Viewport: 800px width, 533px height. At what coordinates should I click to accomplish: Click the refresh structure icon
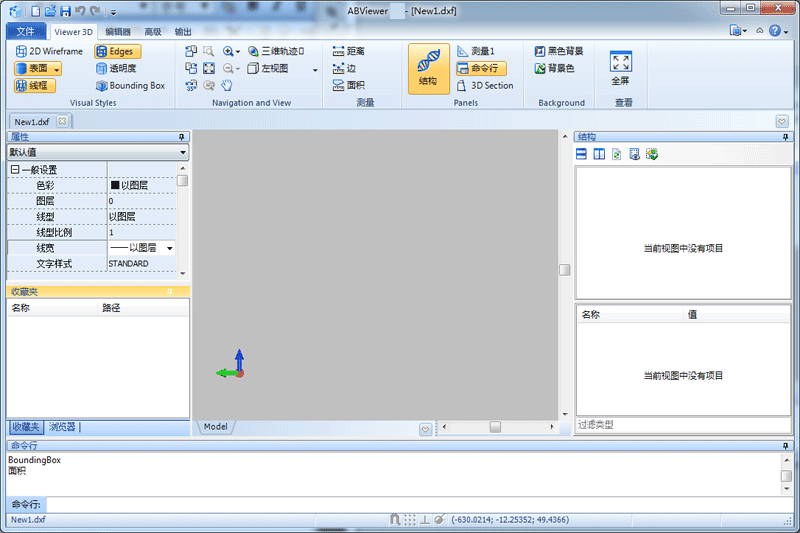coord(616,154)
